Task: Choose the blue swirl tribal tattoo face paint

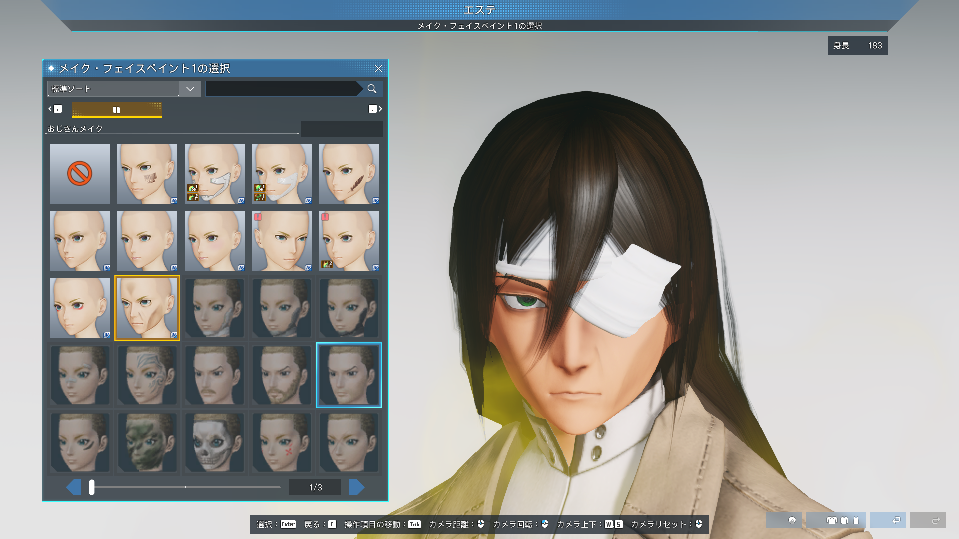Action: pos(147,375)
